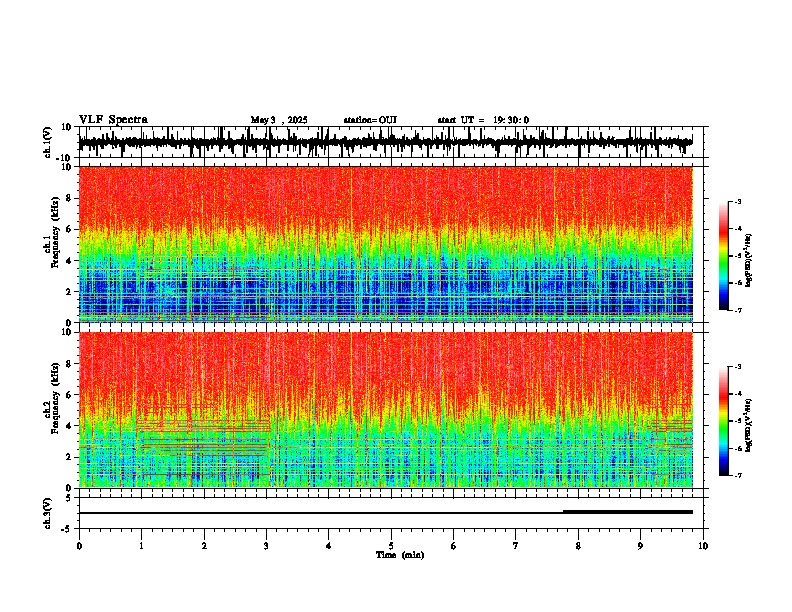Click the "-3" tick on ch.1 colorbar
Viewport: 792px width, 612px height.
[x=738, y=202]
